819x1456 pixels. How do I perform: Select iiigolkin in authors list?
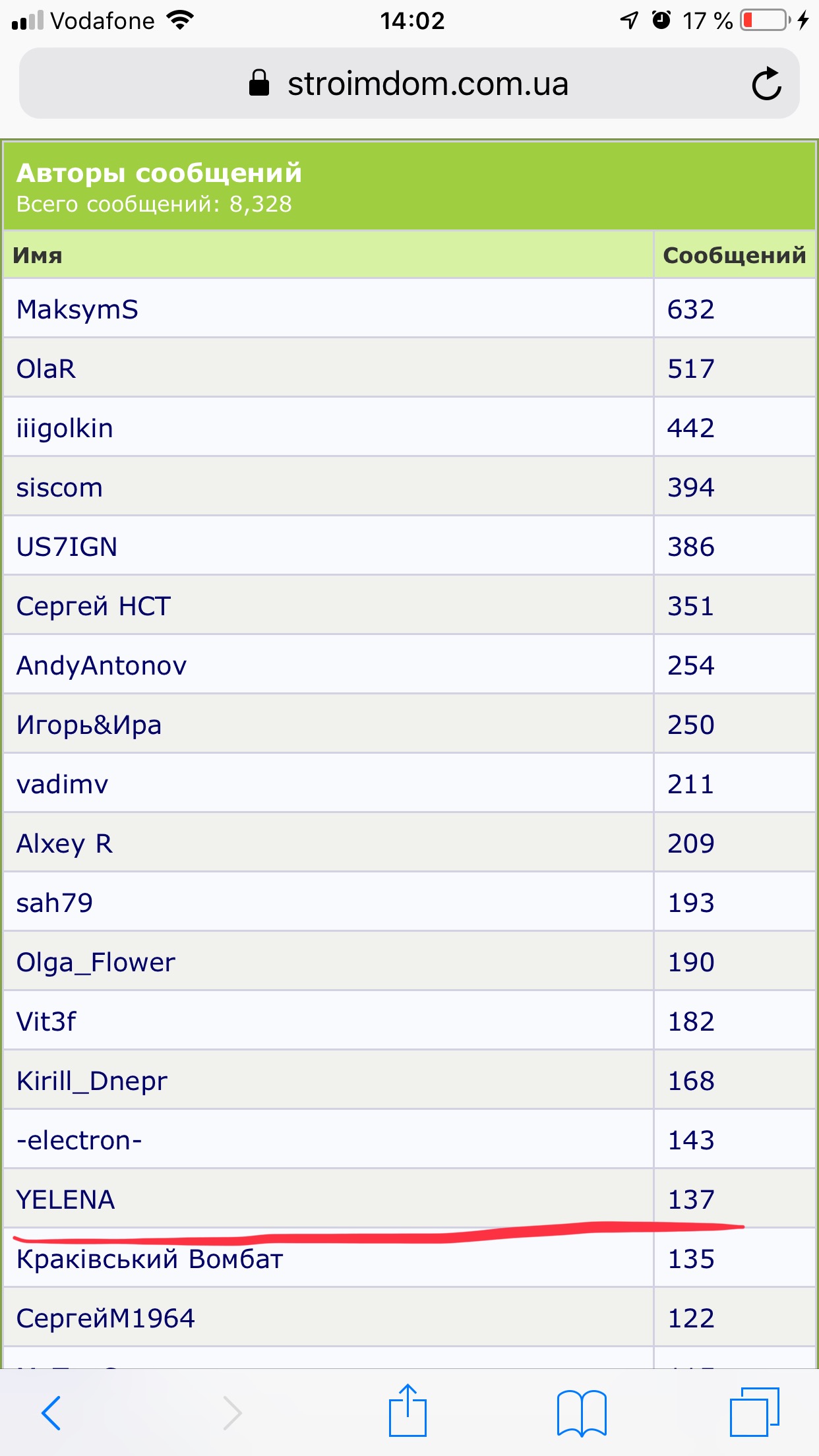click(x=65, y=428)
